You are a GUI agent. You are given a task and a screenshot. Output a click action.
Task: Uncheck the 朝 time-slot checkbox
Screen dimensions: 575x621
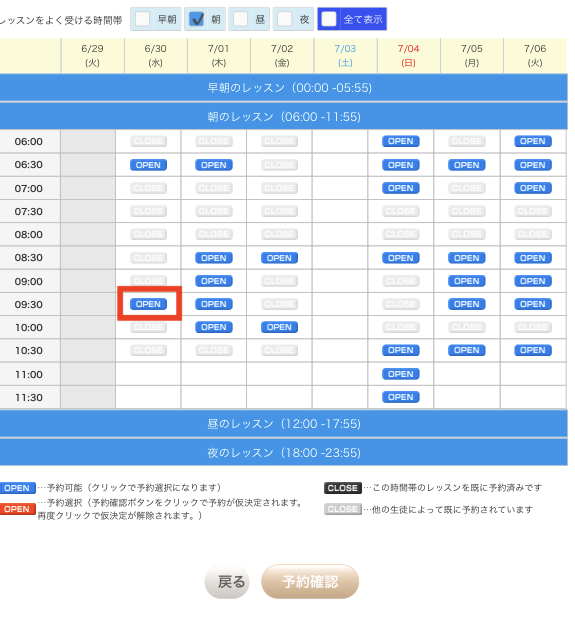pos(196,19)
